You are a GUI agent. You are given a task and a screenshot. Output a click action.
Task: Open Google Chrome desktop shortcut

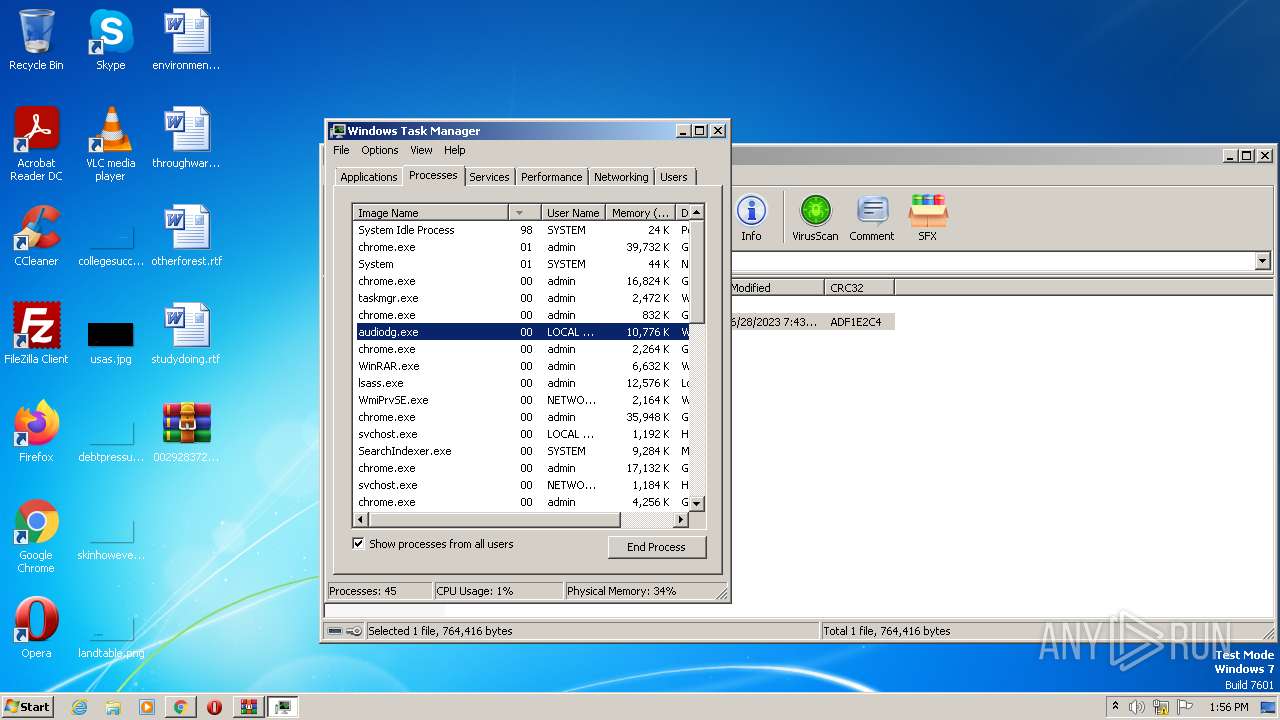[36, 536]
